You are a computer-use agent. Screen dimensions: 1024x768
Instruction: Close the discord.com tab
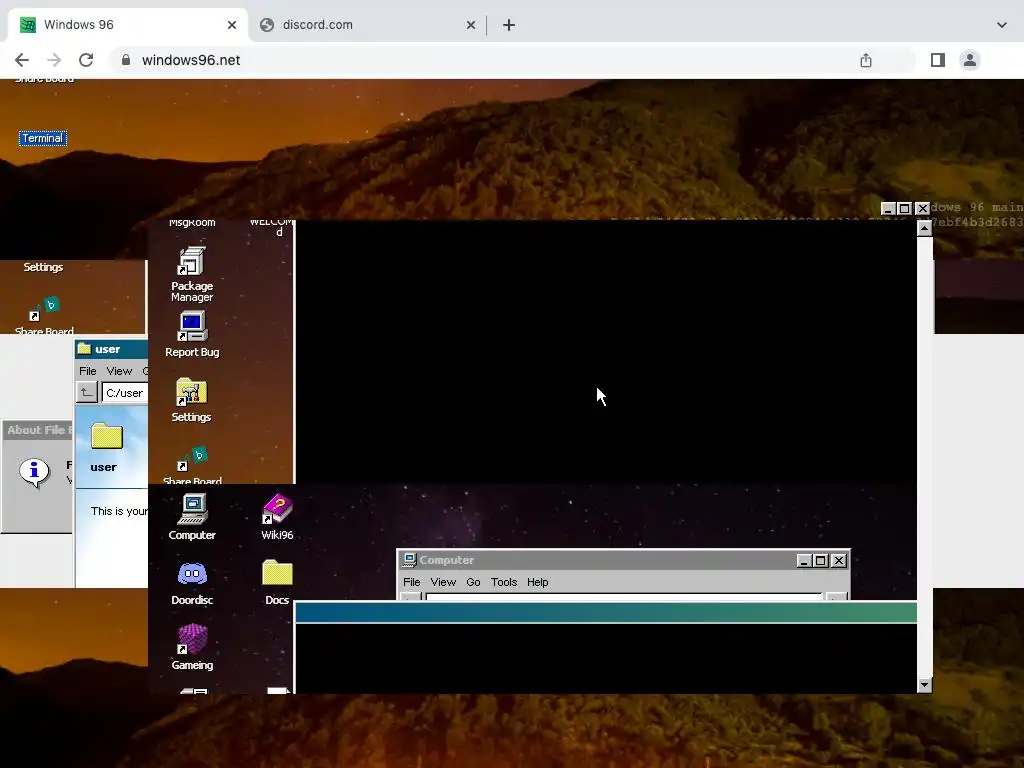click(x=471, y=25)
